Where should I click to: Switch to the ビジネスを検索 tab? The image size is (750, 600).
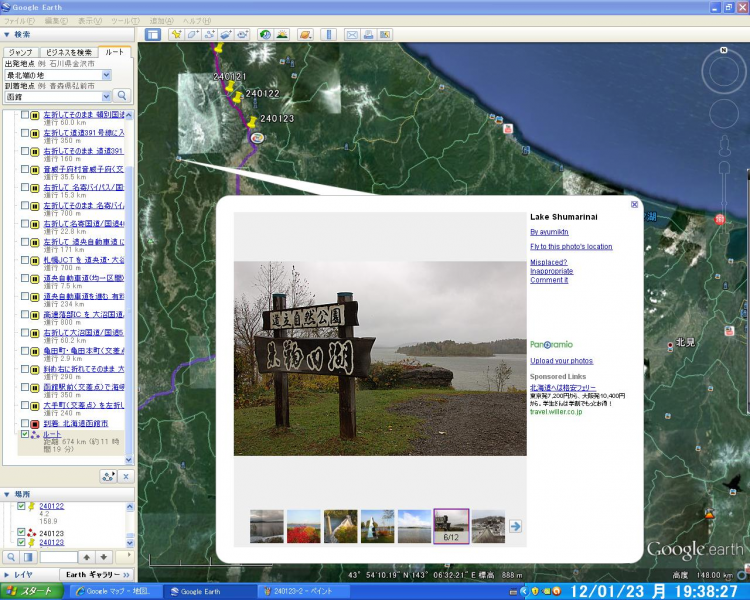point(68,52)
